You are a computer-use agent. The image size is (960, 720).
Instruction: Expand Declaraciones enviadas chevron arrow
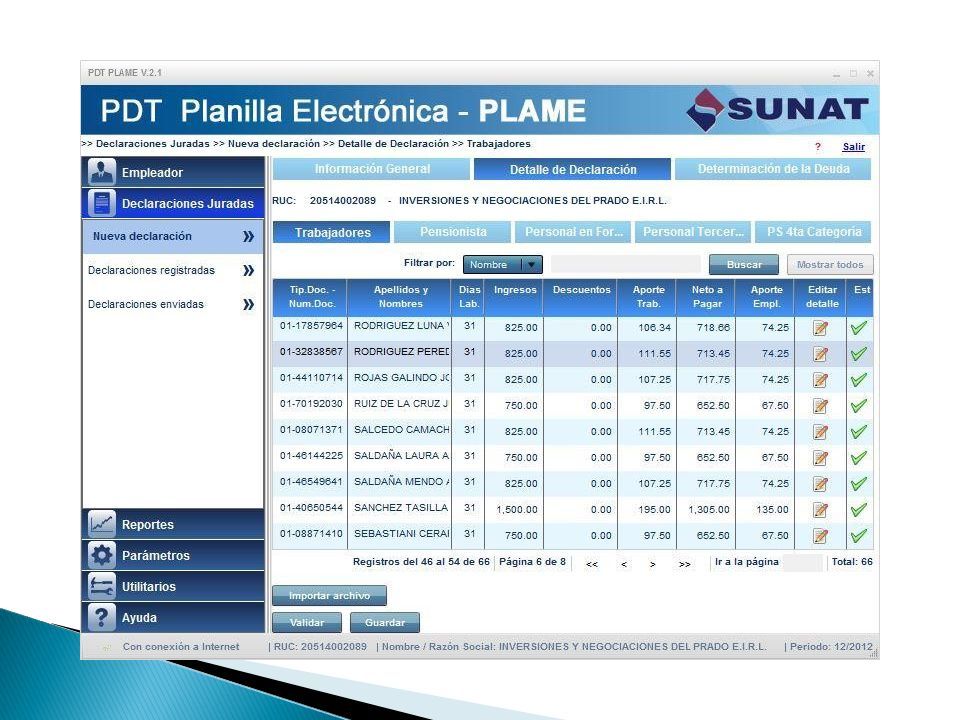(248, 304)
